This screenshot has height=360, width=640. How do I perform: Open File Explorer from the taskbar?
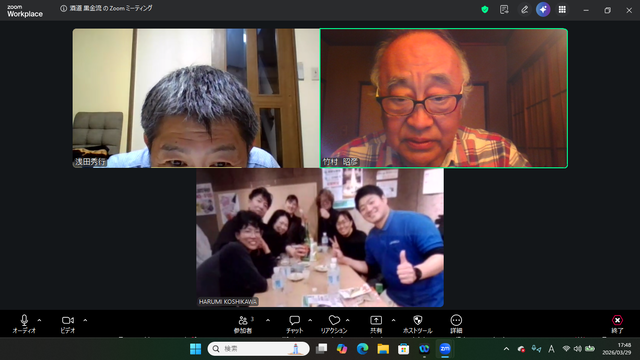[383, 349]
